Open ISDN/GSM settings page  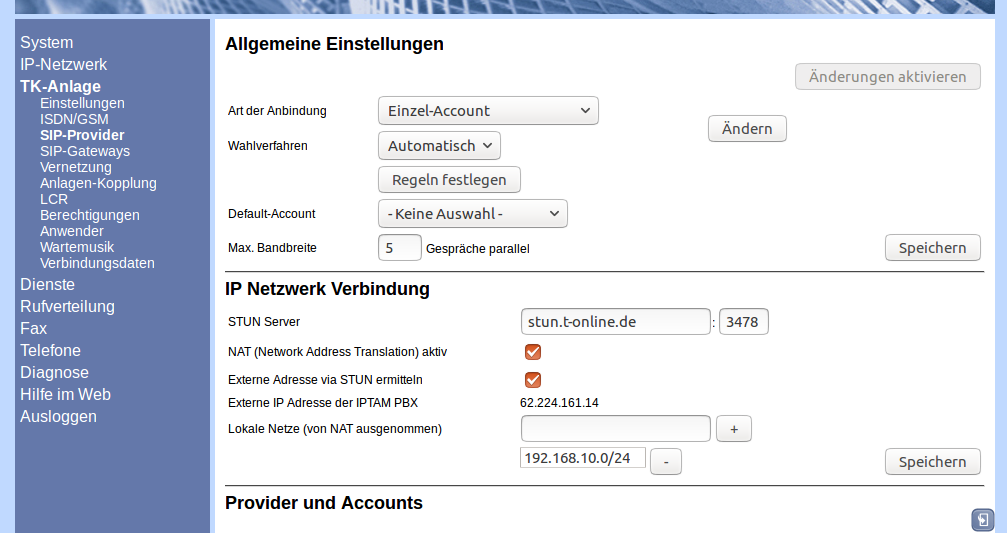pyautogui.click(x=74, y=119)
